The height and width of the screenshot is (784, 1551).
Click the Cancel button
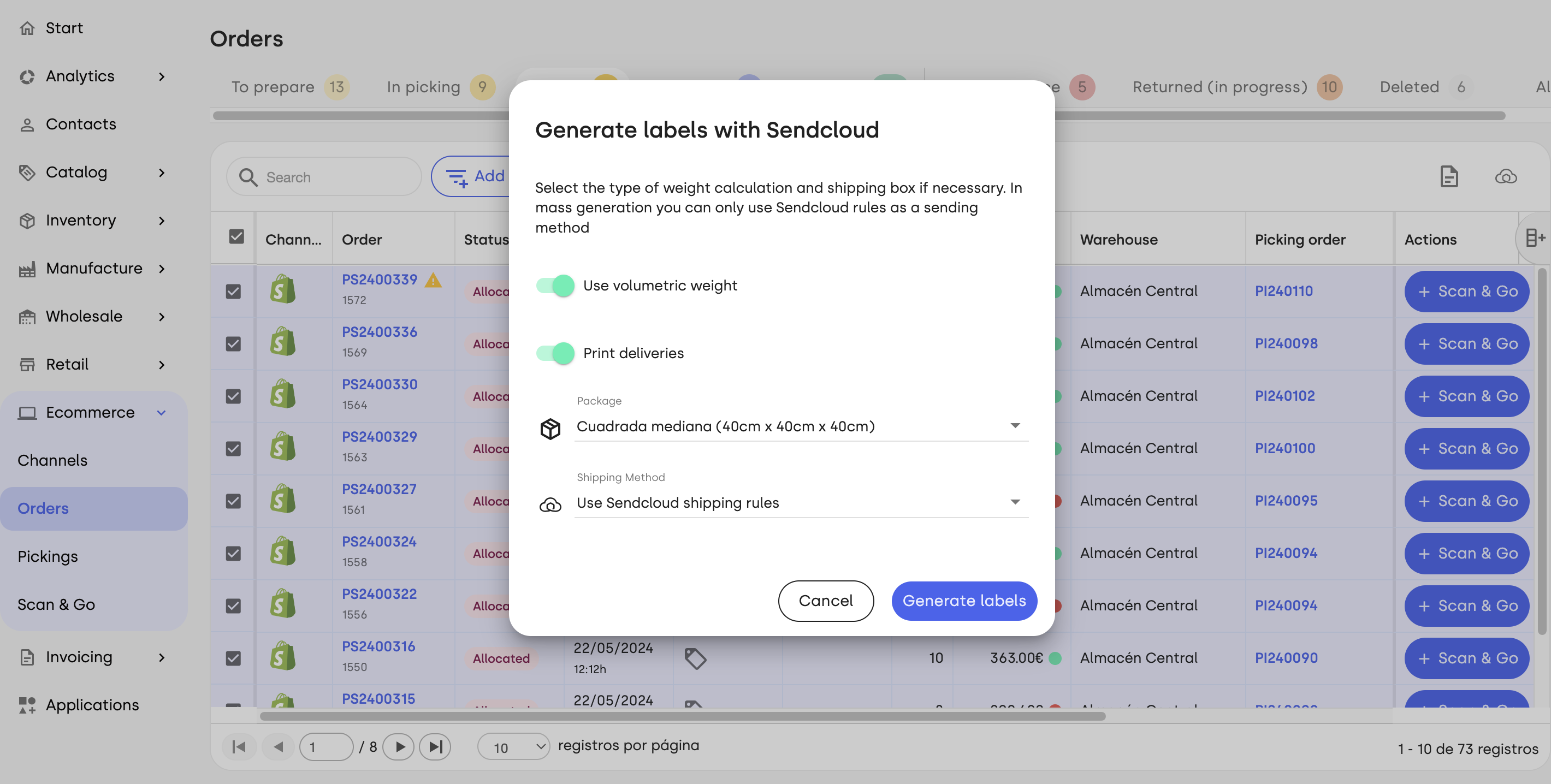tap(826, 601)
